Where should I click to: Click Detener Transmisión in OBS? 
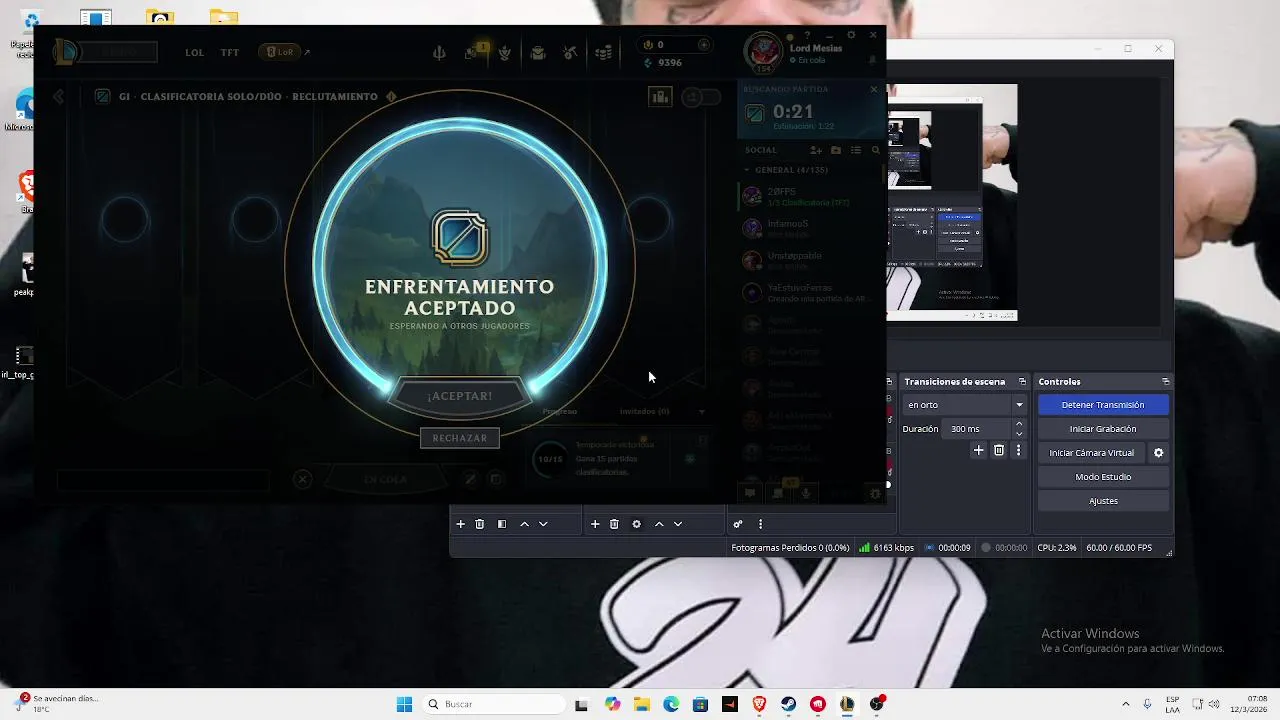pos(1103,405)
